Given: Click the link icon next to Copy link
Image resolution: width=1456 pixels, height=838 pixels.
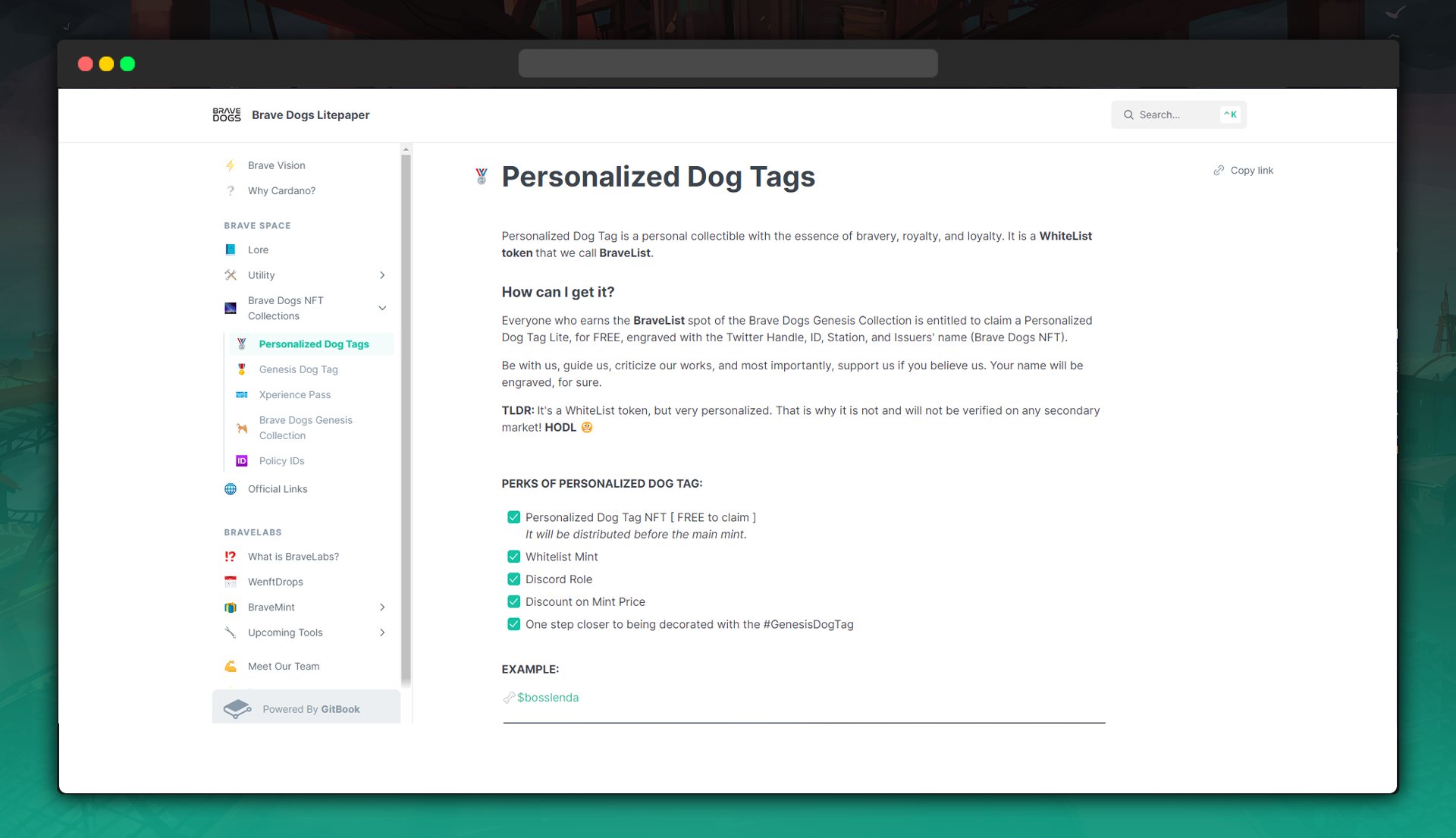Looking at the screenshot, I should 1219,171.
